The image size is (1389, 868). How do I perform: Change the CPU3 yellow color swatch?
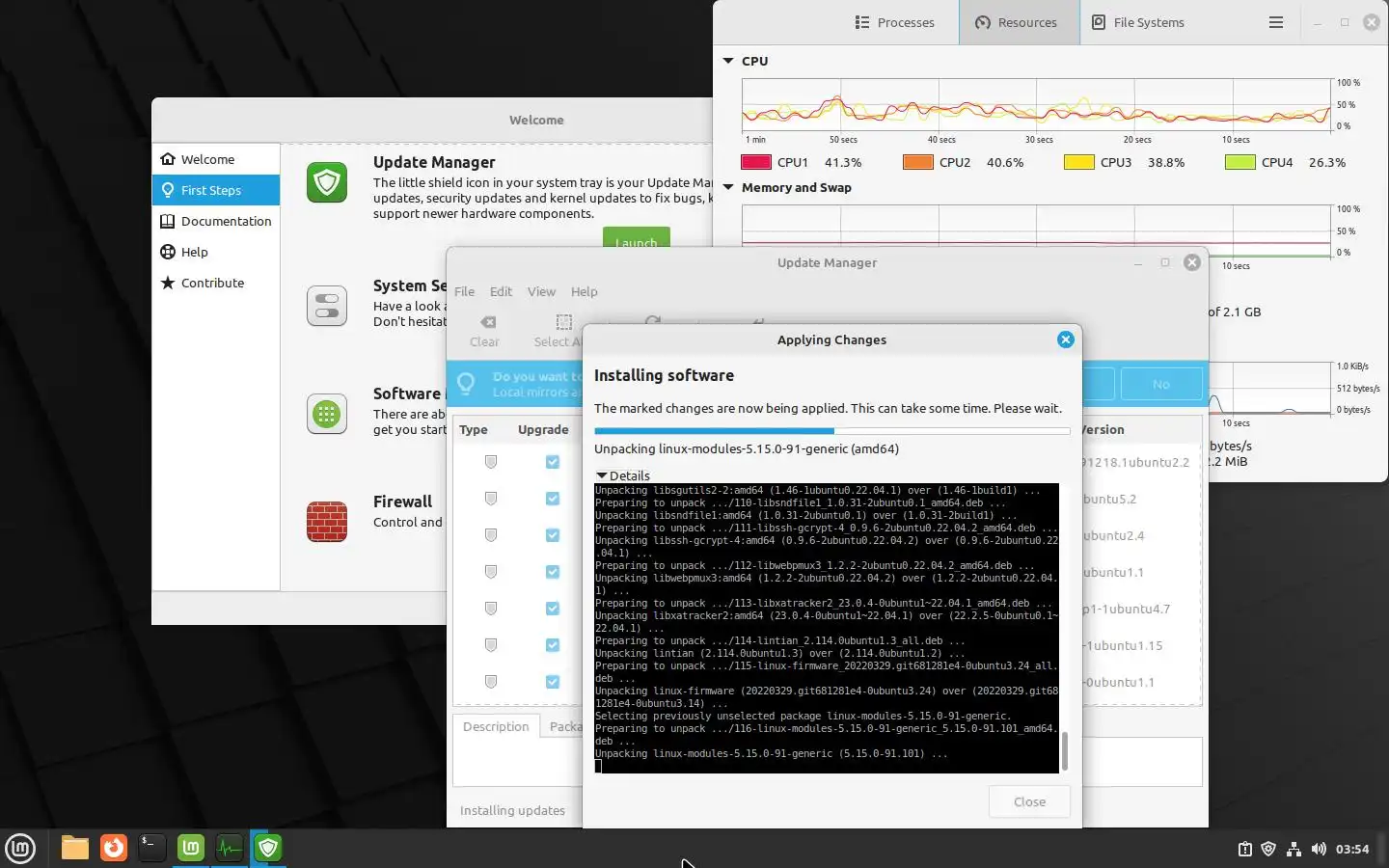point(1078,162)
